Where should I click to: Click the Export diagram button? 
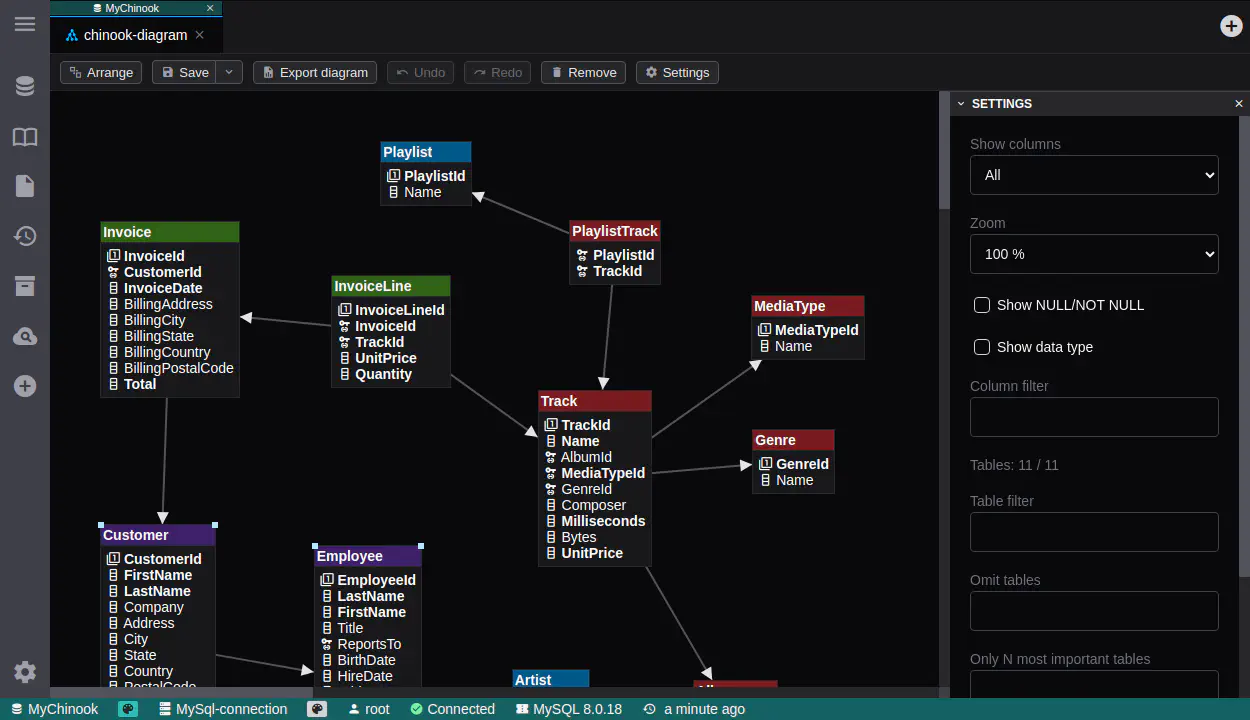(x=315, y=72)
